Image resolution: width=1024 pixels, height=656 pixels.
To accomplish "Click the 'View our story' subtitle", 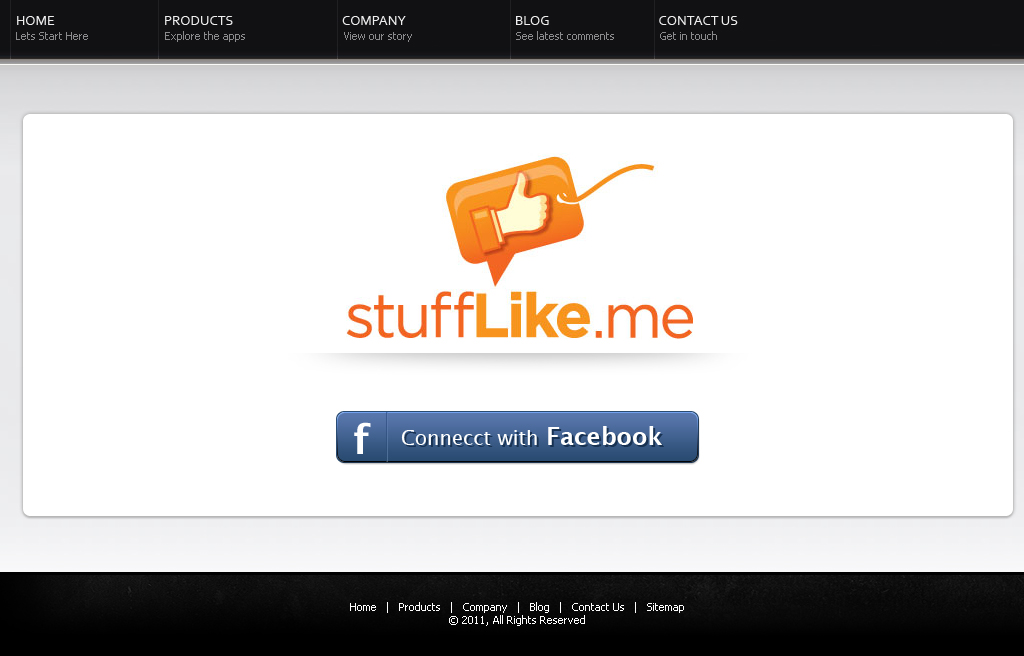I will click(377, 36).
